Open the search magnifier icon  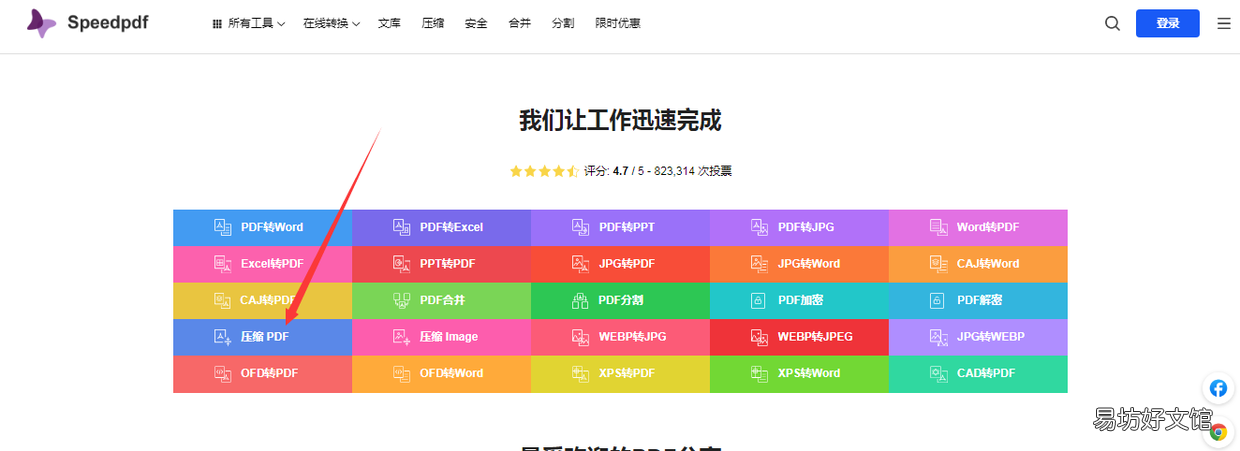click(x=1112, y=23)
